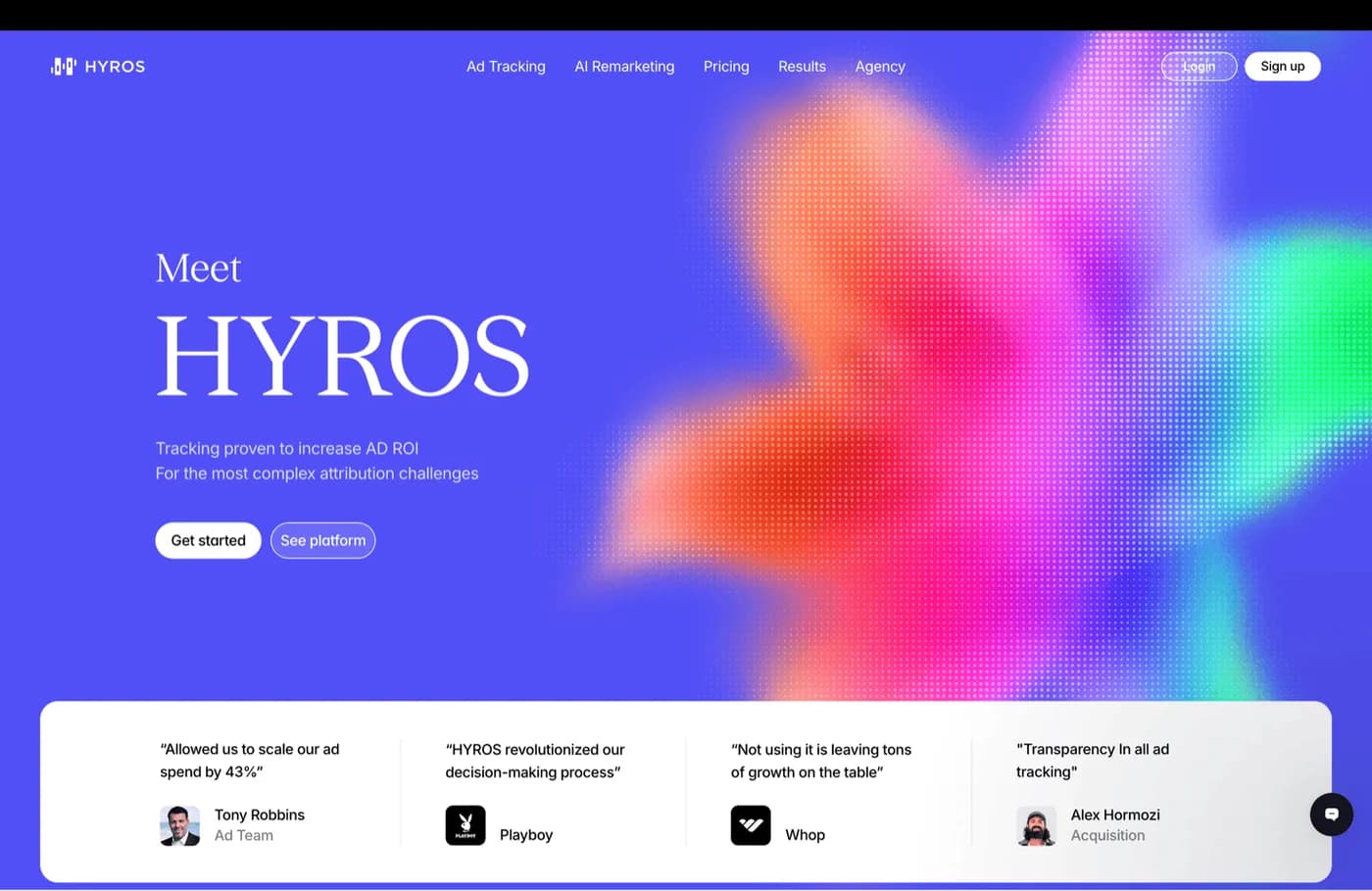Click the bar-chart glyph beside HYROS wordmark
This screenshot has height=891, width=1372.
tap(62, 66)
